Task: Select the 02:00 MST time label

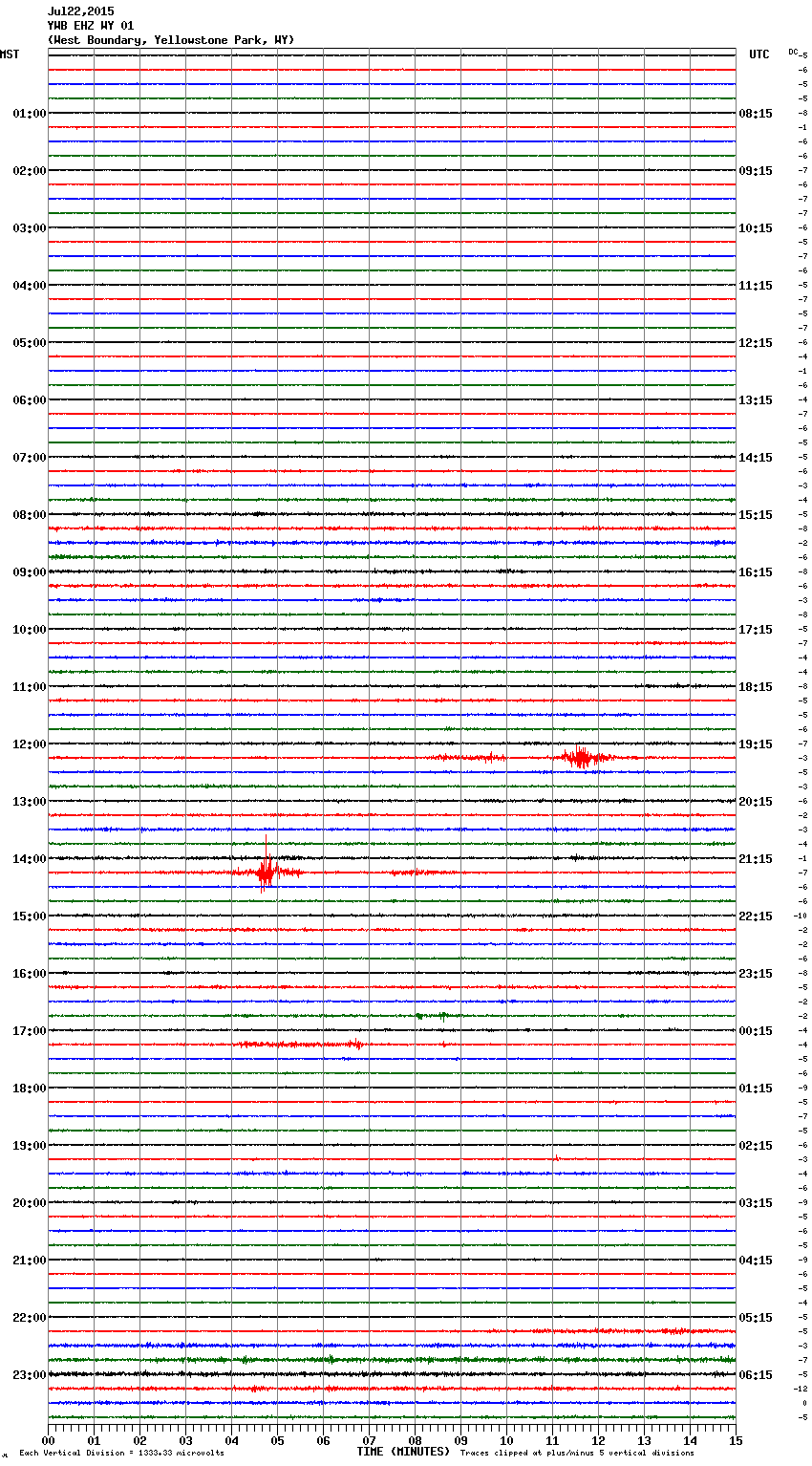Action: (29, 171)
